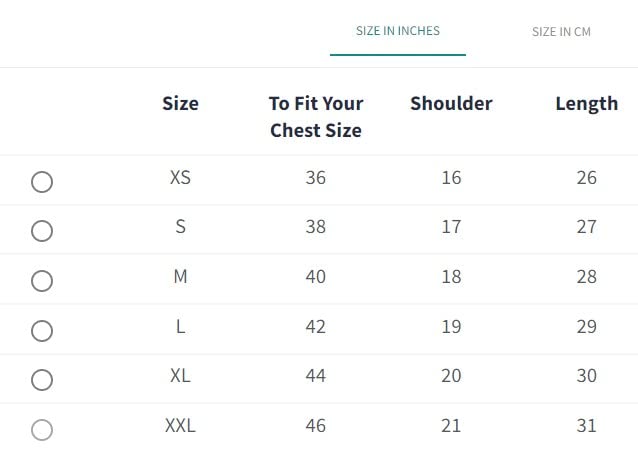Click length value 31
This screenshot has width=638, height=452.
(586, 426)
